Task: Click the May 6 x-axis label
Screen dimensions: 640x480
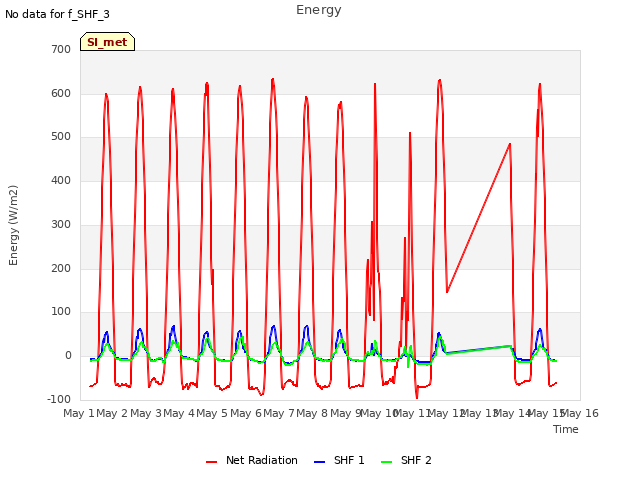Action: (x=246, y=413)
